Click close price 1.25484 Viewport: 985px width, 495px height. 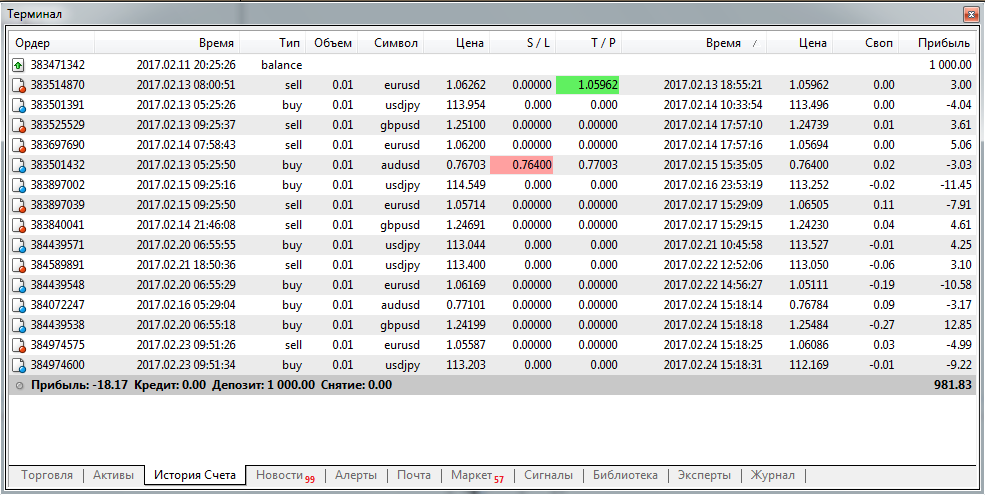(810, 325)
